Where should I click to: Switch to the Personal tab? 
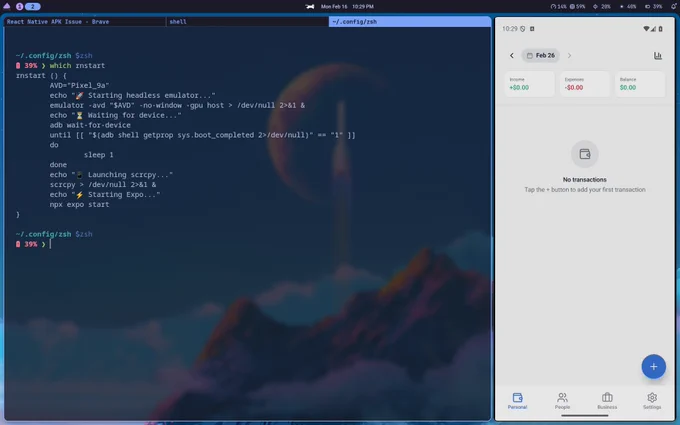[517, 401]
